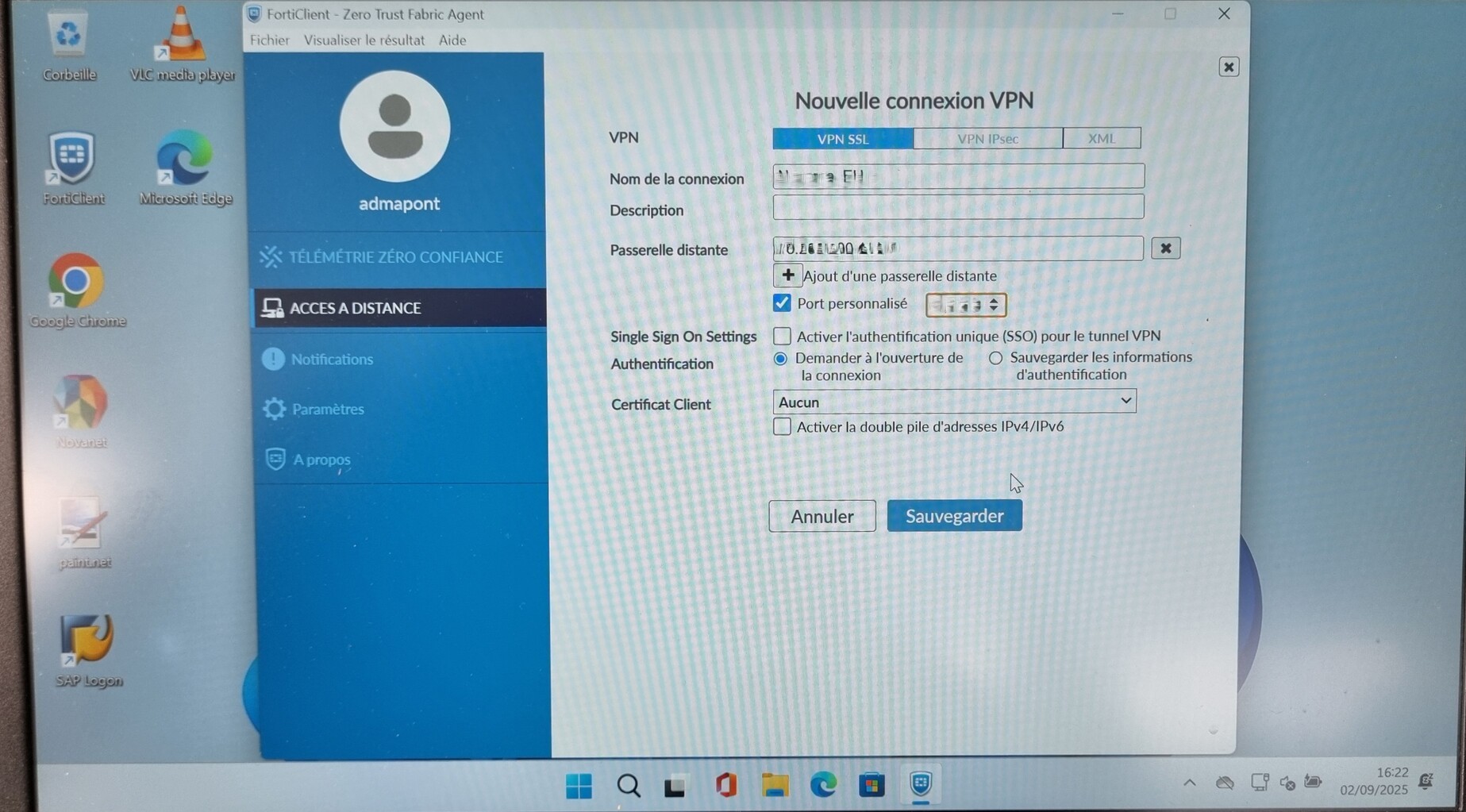The width and height of the screenshot is (1466, 812).
Task: Activate dual IPv4/IPv6 address stack
Action: click(x=782, y=426)
